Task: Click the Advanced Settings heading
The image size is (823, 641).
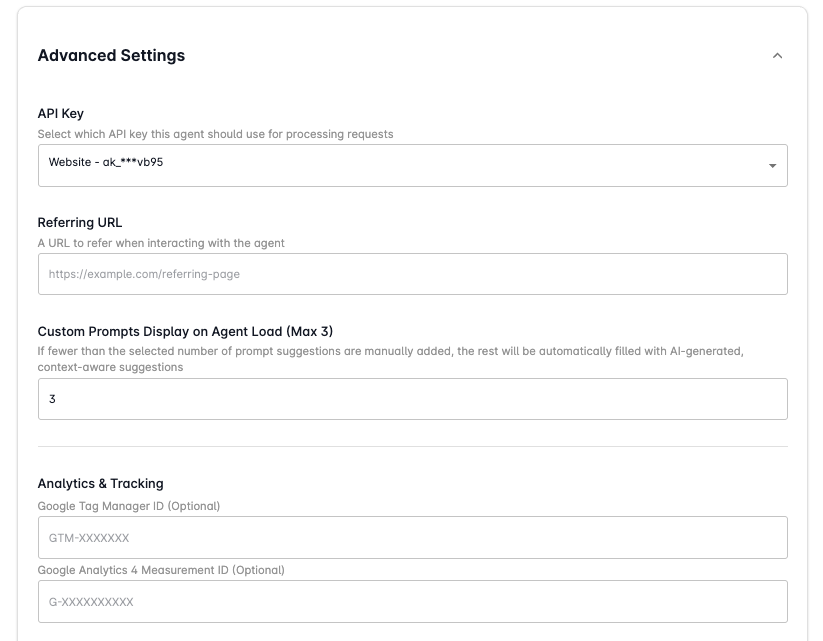Action: (111, 56)
